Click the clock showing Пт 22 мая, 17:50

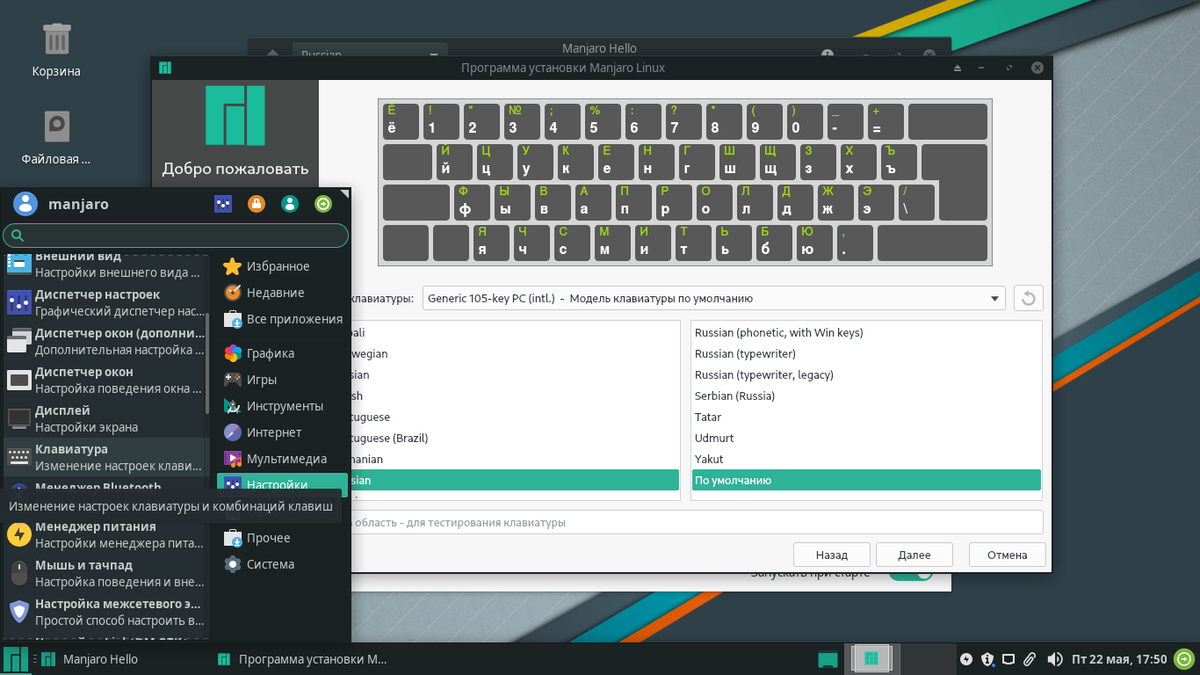click(x=1119, y=659)
